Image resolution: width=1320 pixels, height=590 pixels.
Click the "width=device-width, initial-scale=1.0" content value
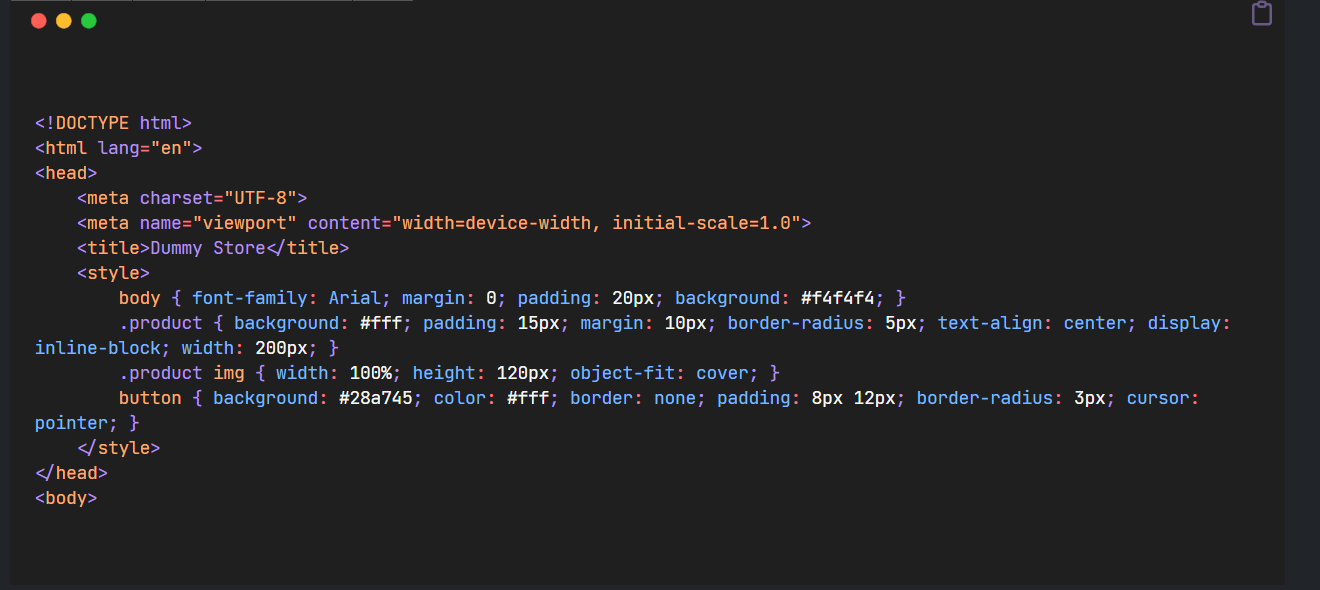(x=596, y=223)
